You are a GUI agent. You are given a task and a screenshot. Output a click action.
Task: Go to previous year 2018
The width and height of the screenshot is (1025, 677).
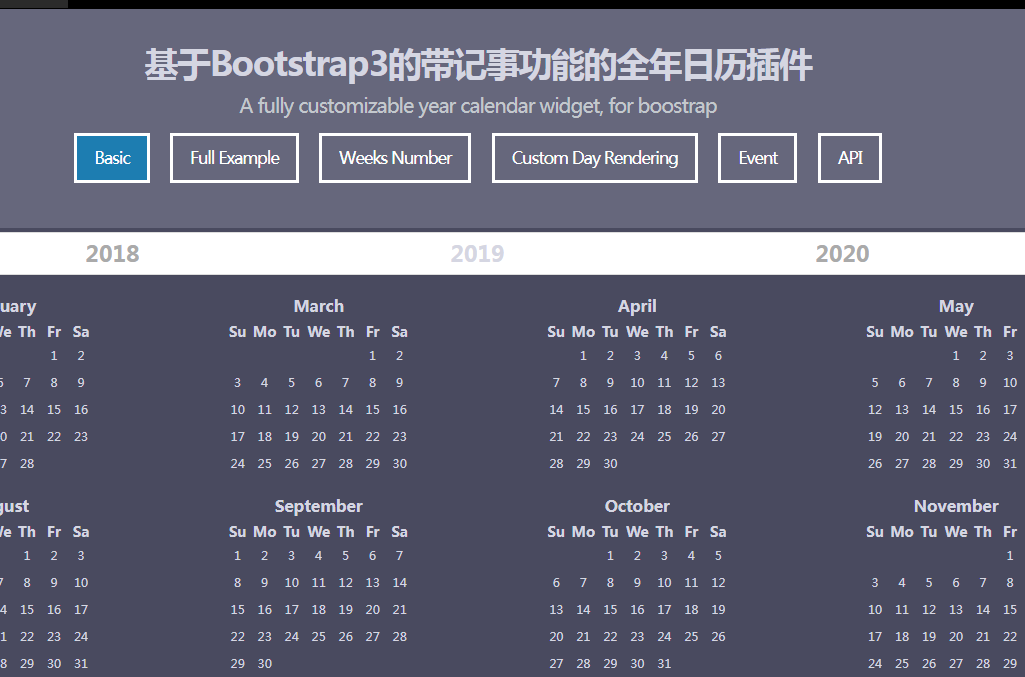click(x=112, y=254)
